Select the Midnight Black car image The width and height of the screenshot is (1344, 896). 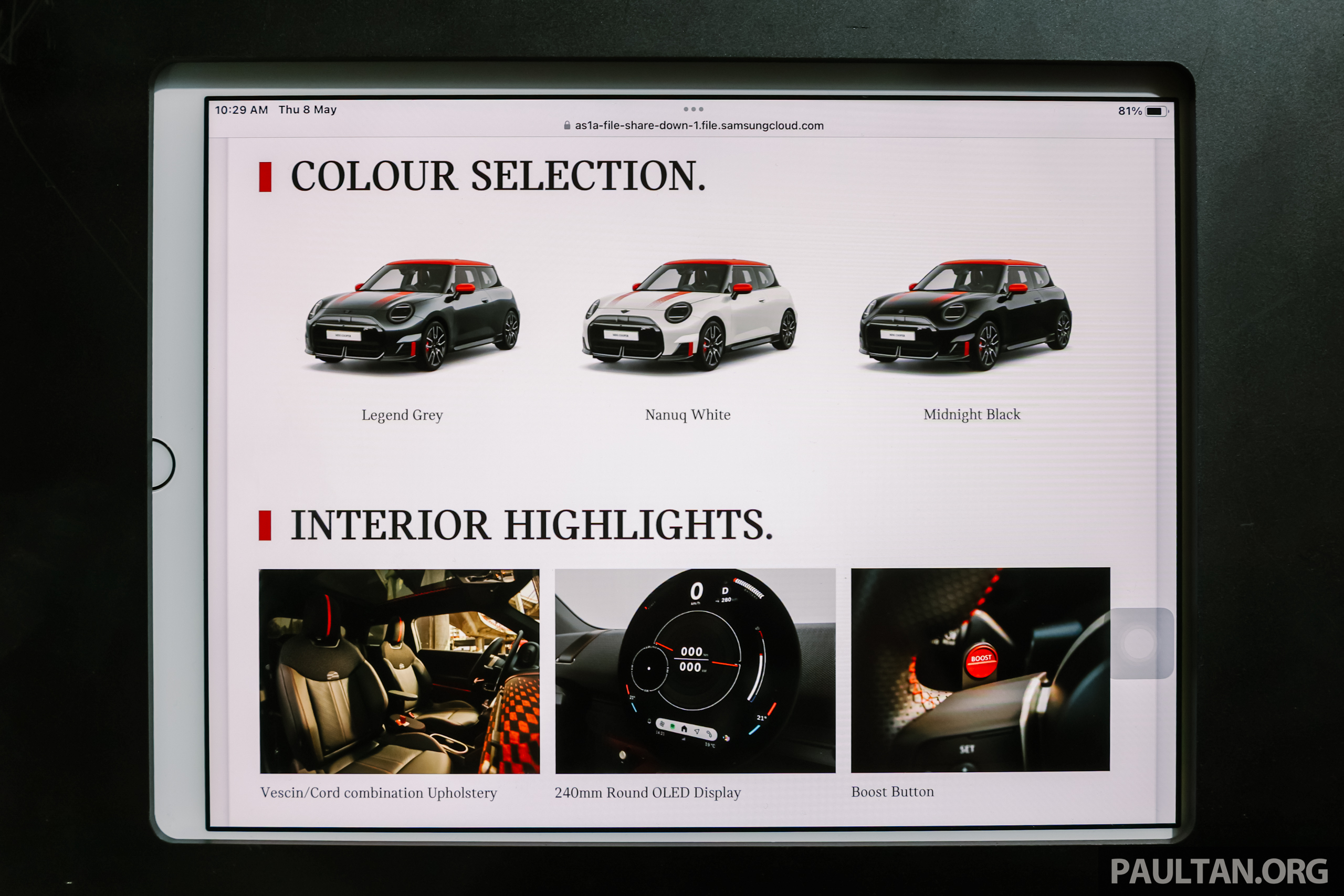click(x=965, y=315)
